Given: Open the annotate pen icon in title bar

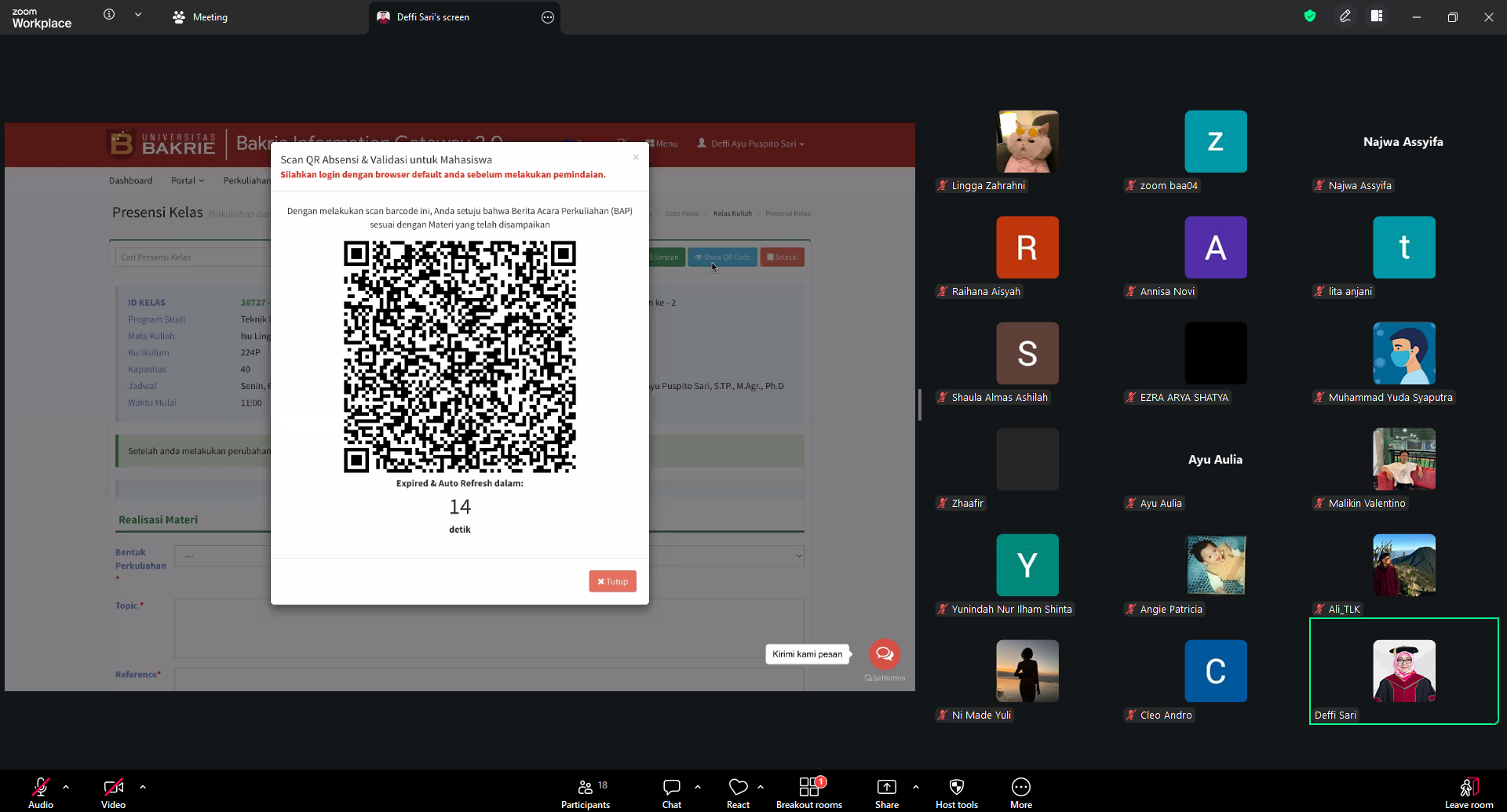Looking at the screenshot, I should [1345, 16].
